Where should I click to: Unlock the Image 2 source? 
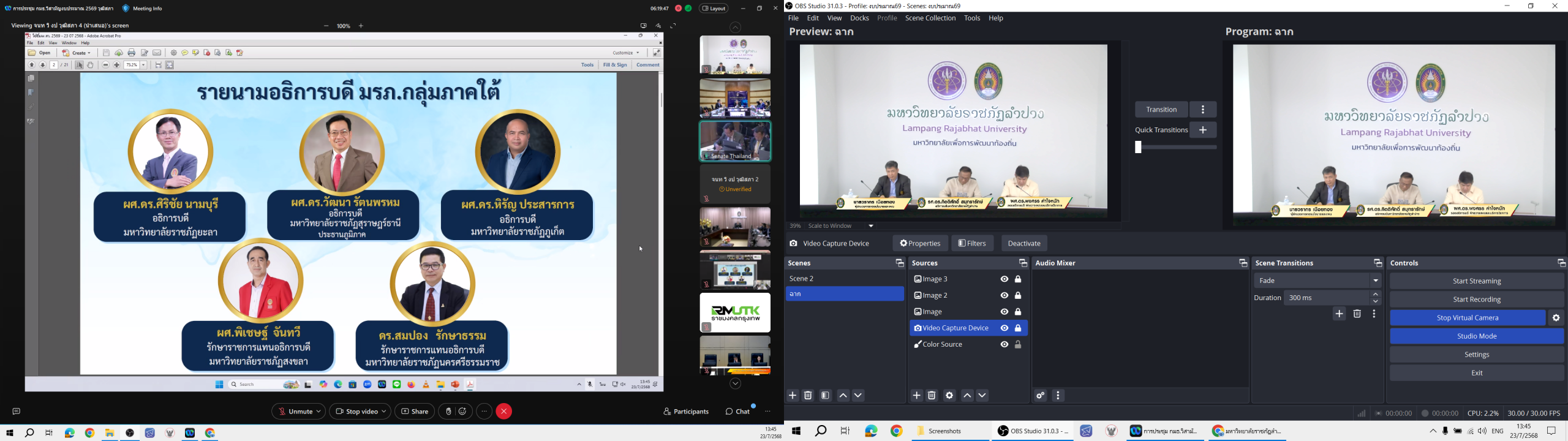[x=1018, y=296]
